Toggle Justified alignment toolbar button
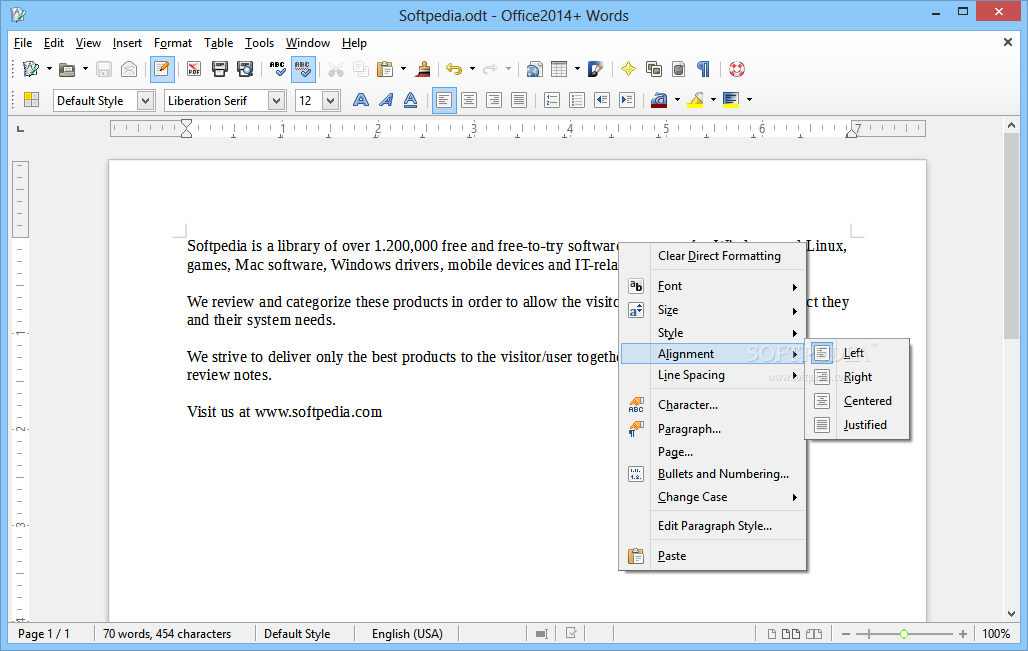 [519, 100]
